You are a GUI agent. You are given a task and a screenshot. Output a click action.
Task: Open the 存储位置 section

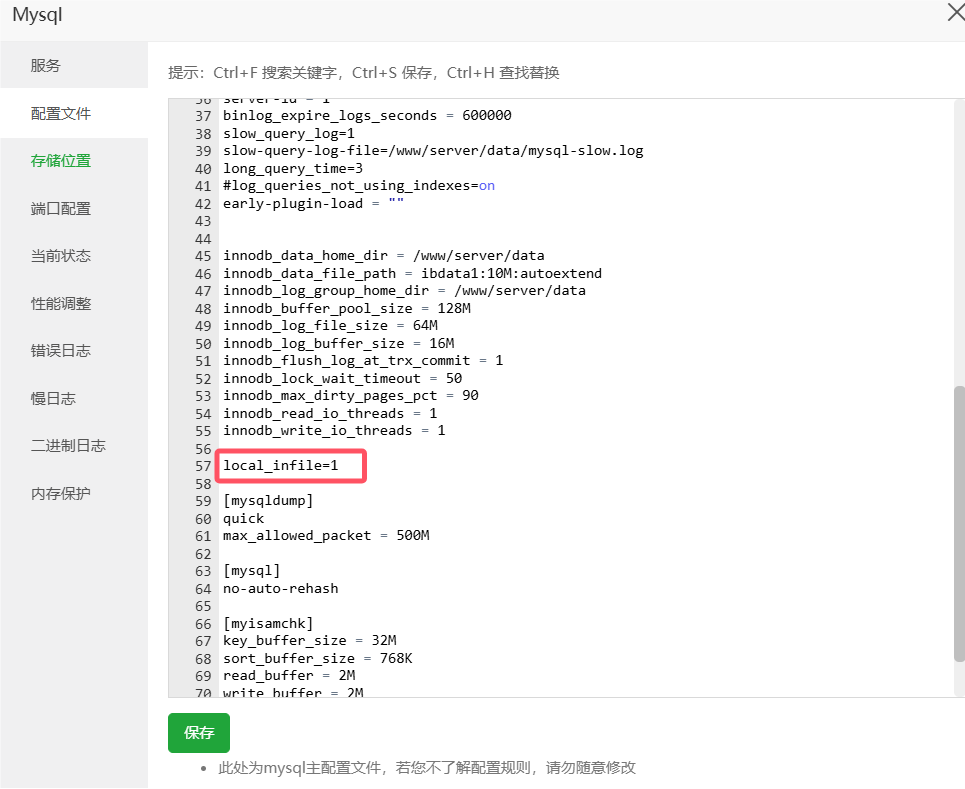click(61, 161)
